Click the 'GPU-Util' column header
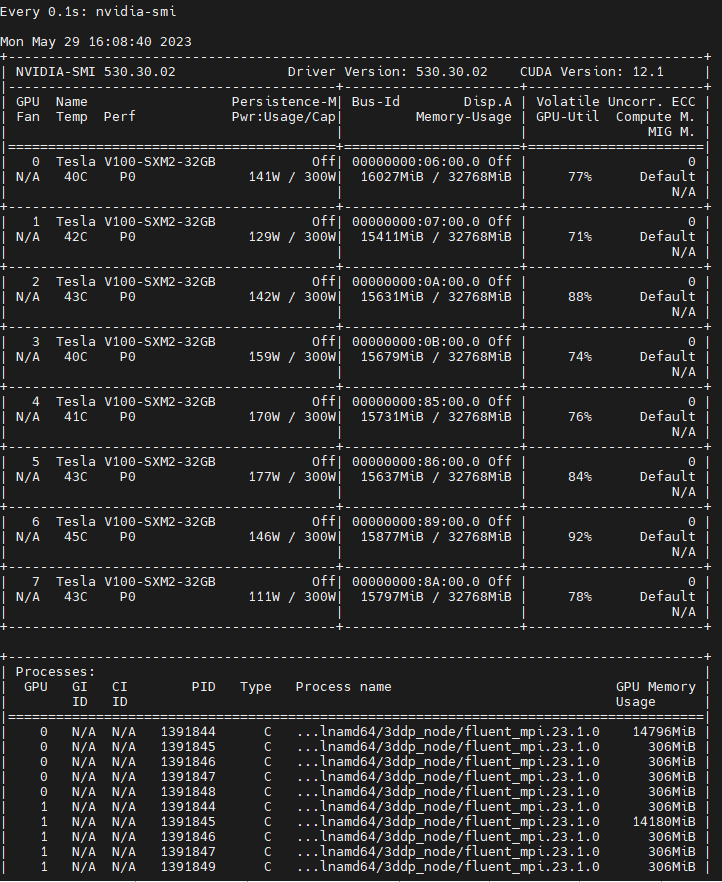This screenshot has width=722, height=882. (x=567, y=117)
